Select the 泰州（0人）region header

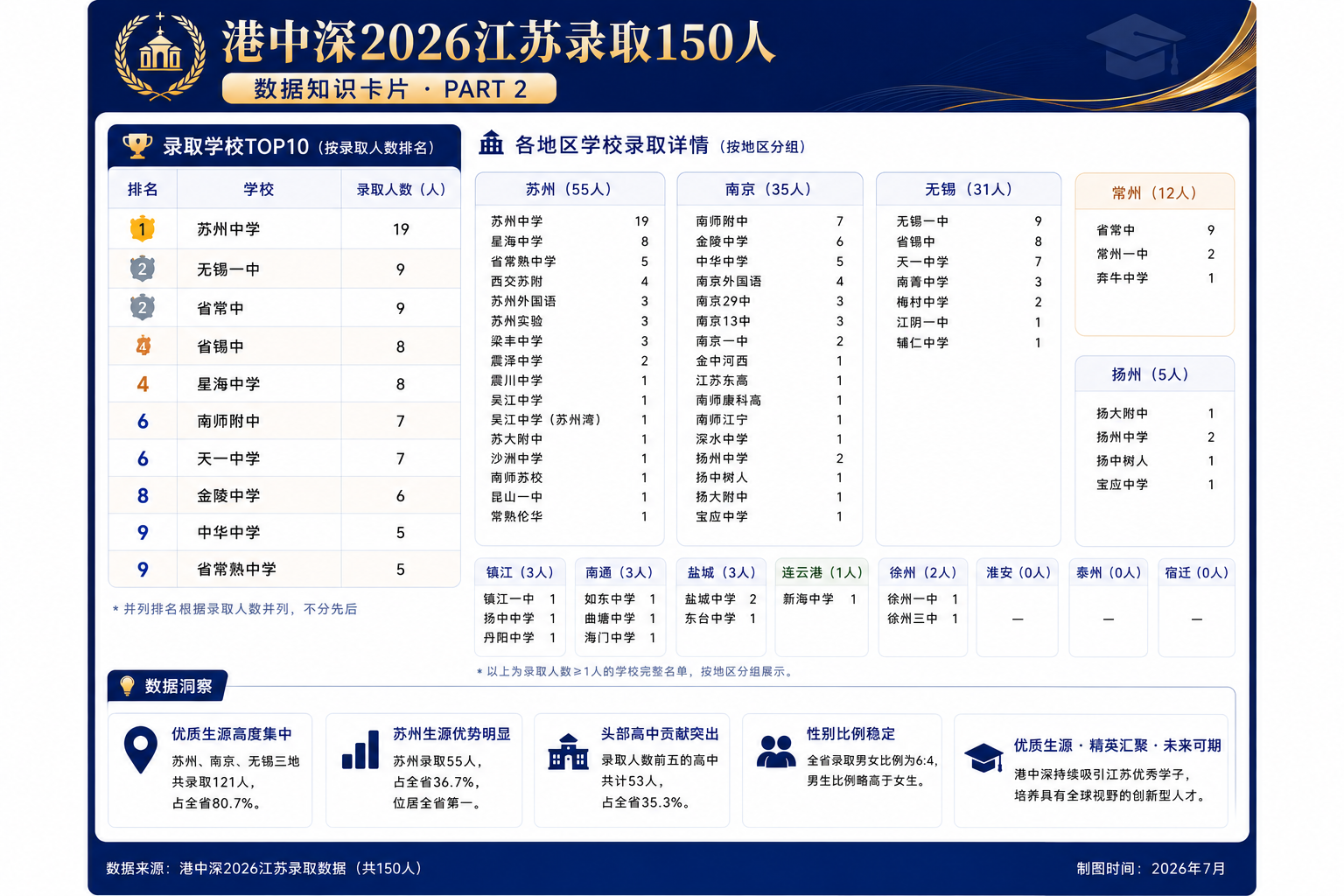coord(1109,572)
